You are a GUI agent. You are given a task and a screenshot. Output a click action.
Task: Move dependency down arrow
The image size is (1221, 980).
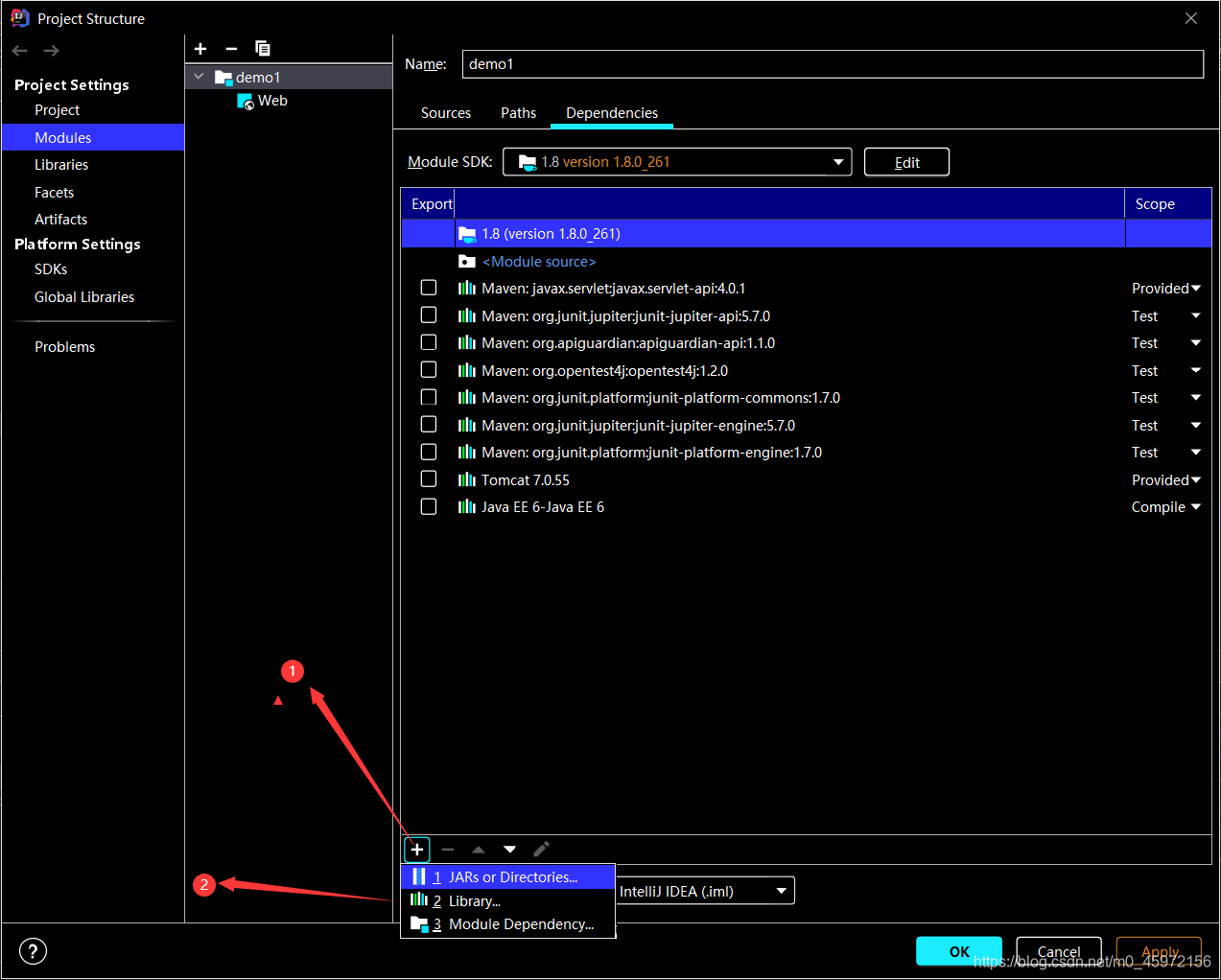point(510,850)
